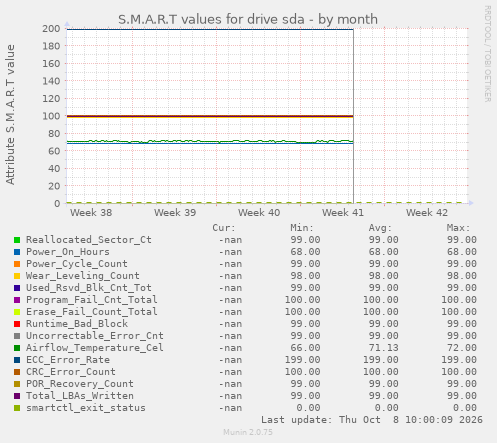Click the Min: column header
Screen dimensions: 497x443
click(x=302, y=228)
